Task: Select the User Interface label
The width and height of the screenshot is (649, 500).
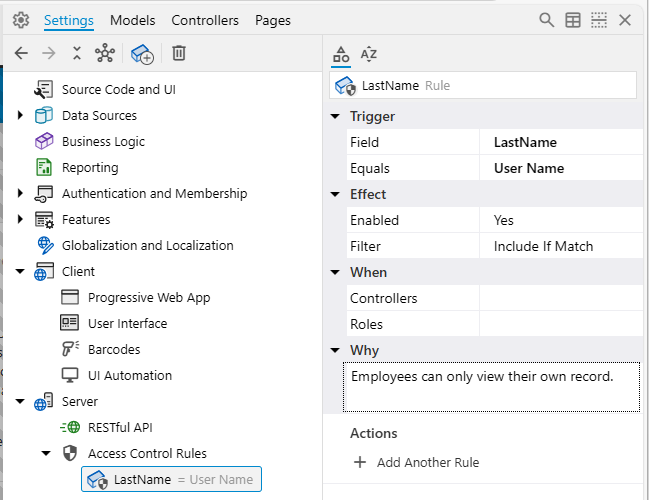Action: 127,323
